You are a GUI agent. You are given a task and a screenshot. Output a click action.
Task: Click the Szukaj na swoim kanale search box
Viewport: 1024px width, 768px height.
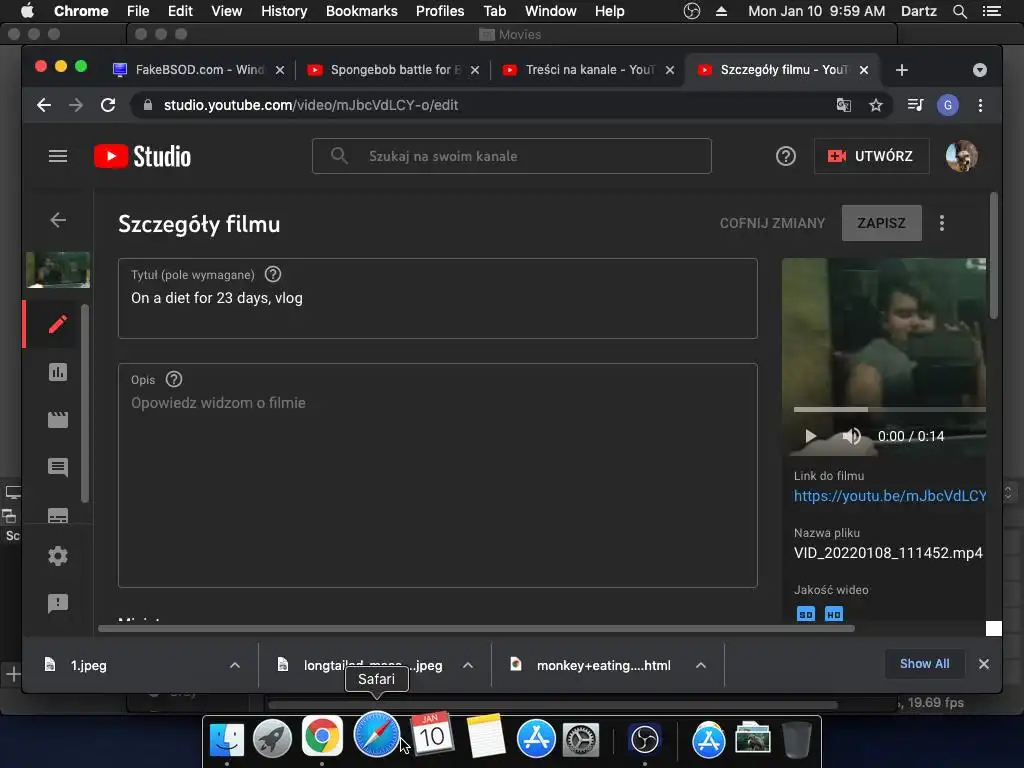511,156
